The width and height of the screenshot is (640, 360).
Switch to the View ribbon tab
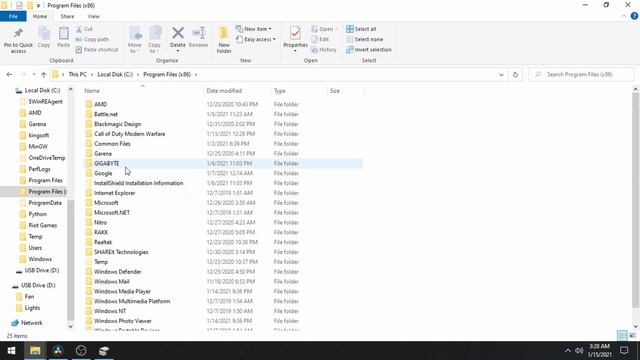point(93,16)
